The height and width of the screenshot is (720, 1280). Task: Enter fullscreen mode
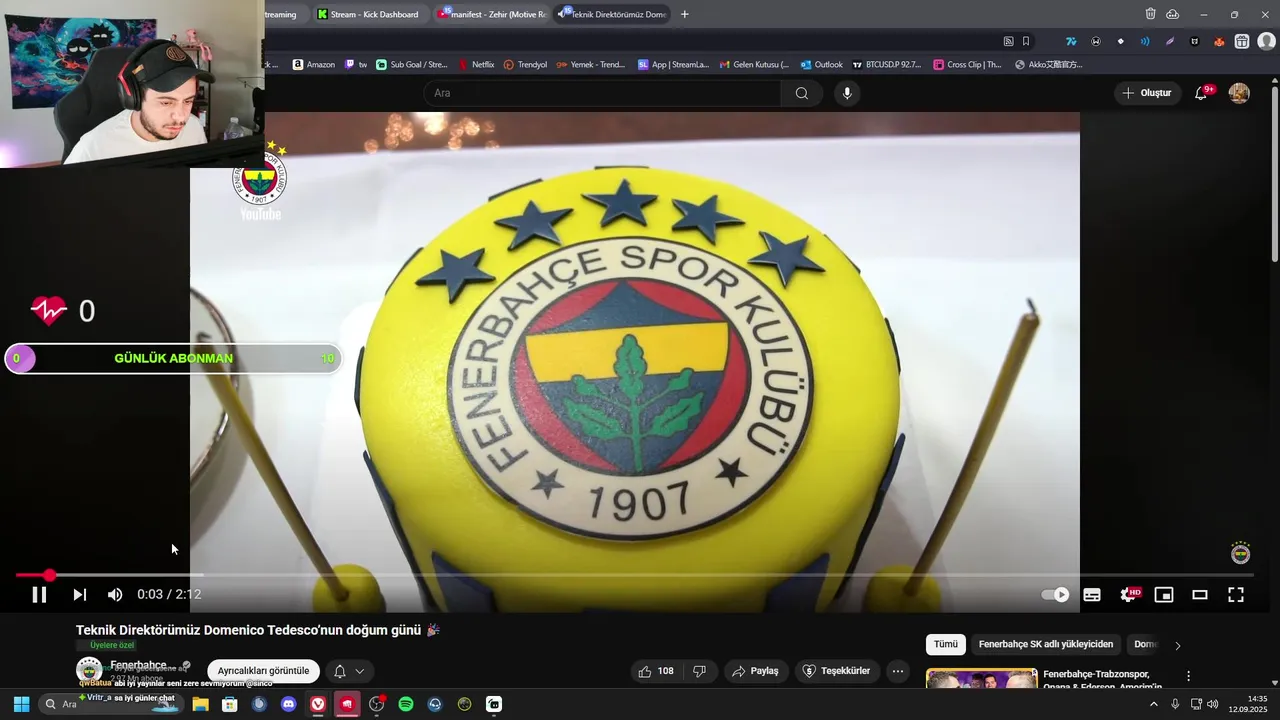pyautogui.click(x=1236, y=595)
